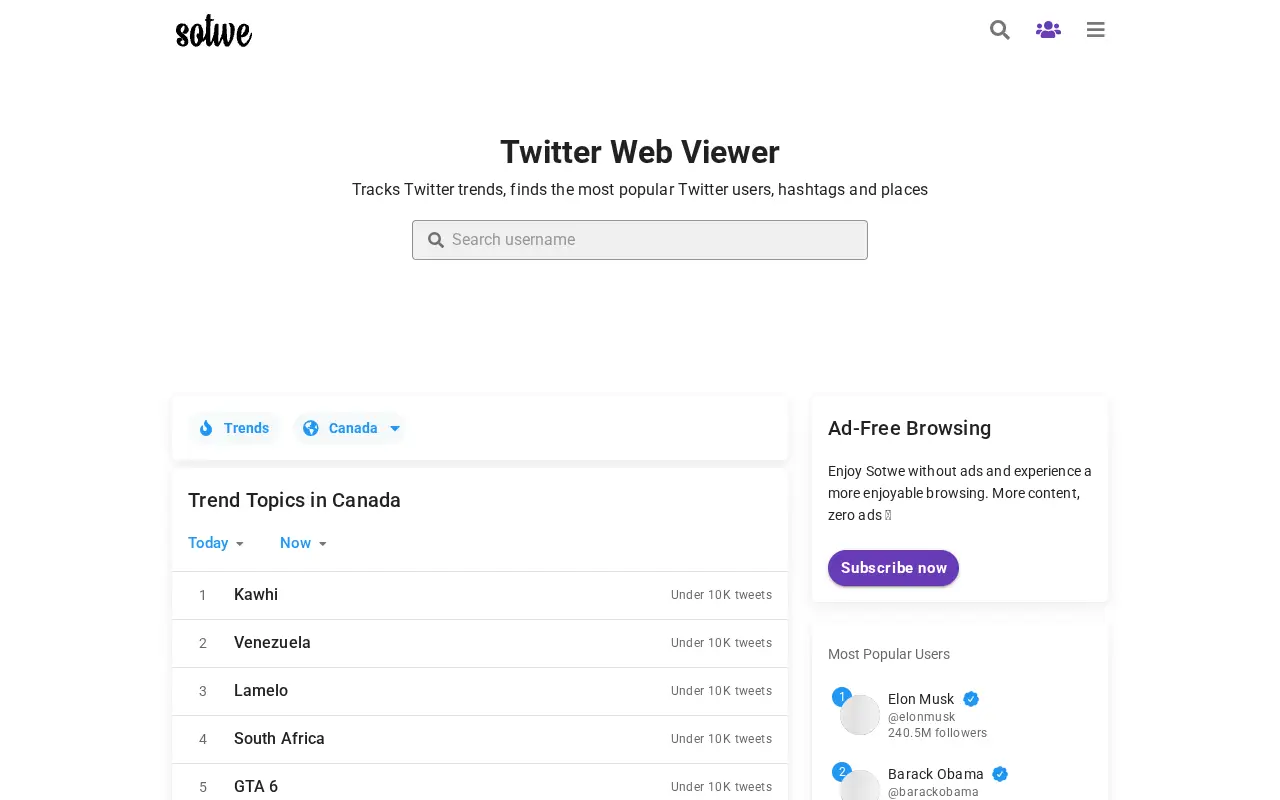Screen dimensions: 1280x800
Task: Click the Trend Topics in Canada heading
Action: click(294, 500)
